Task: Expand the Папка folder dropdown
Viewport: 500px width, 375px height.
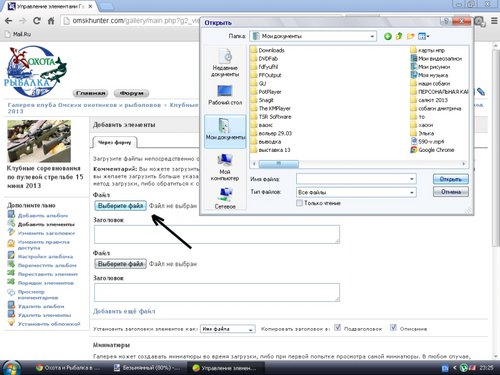Action: coord(372,36)
